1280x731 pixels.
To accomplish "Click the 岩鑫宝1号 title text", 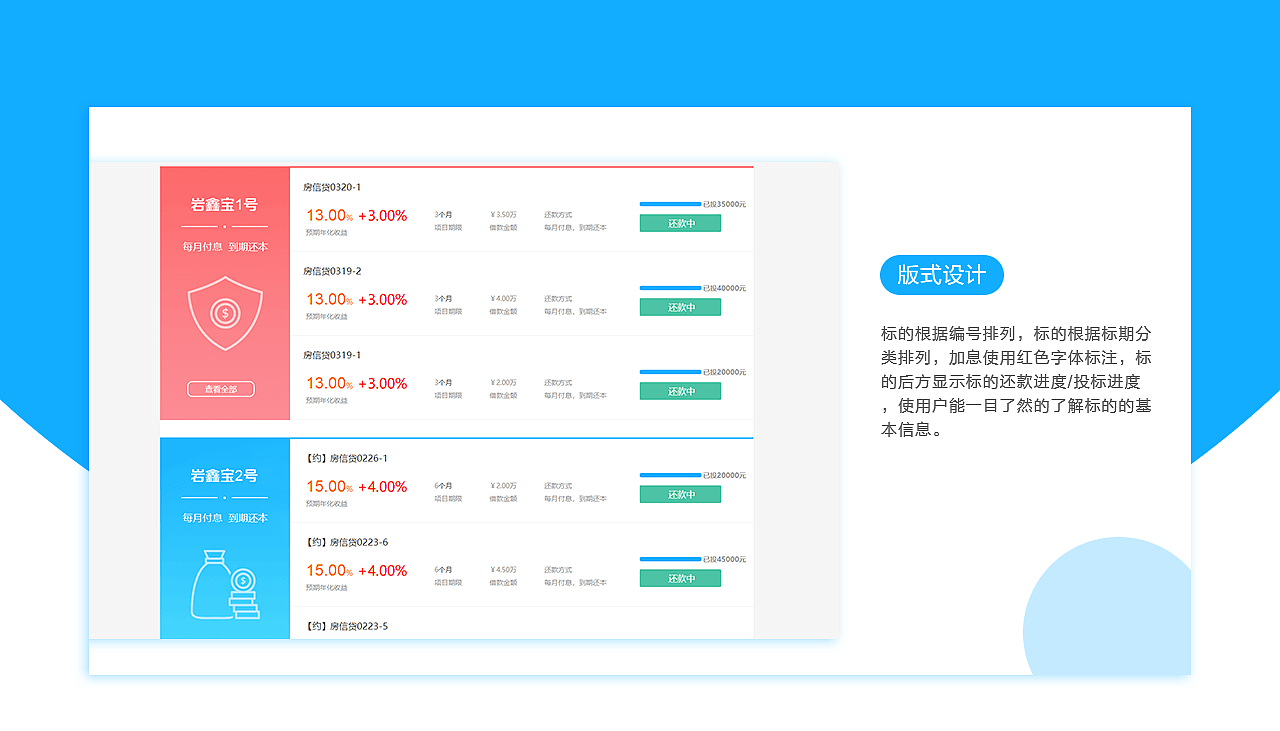I will [224, 204].
